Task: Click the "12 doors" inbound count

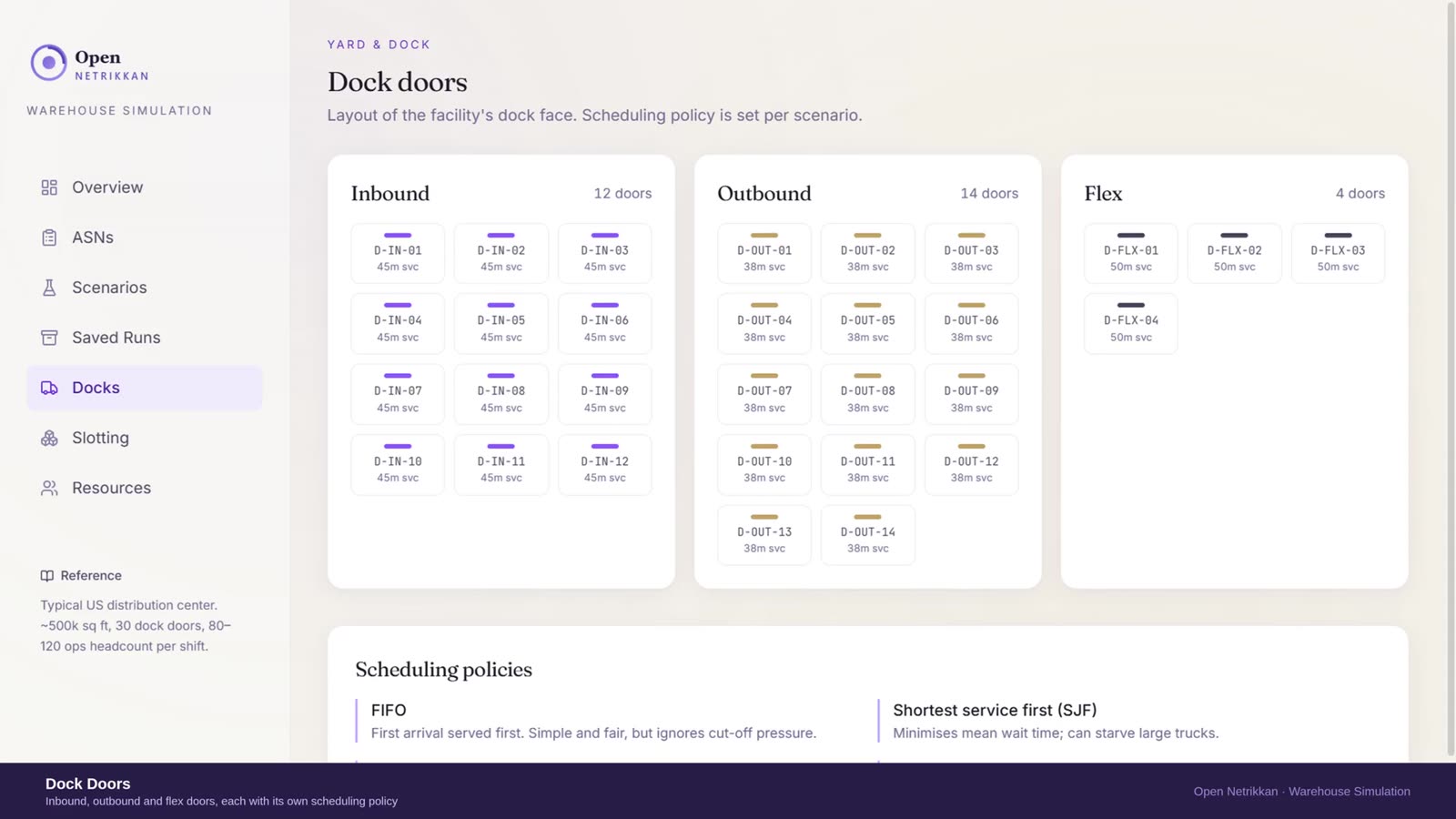Action: pyautogui.click(x=623, y=194)
